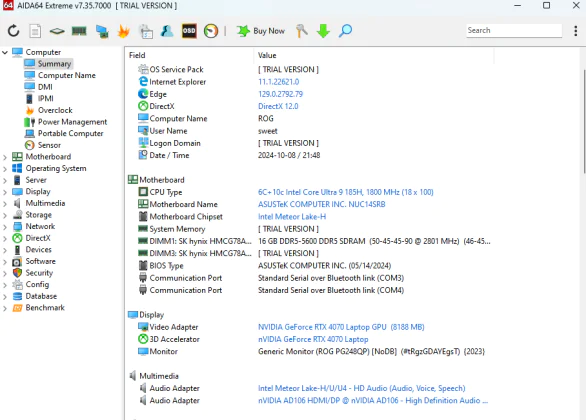This screenshot has width=586, height=420.
Task: Click the Intel Core Ultra 9 185H link
Action: pos(346,192)
